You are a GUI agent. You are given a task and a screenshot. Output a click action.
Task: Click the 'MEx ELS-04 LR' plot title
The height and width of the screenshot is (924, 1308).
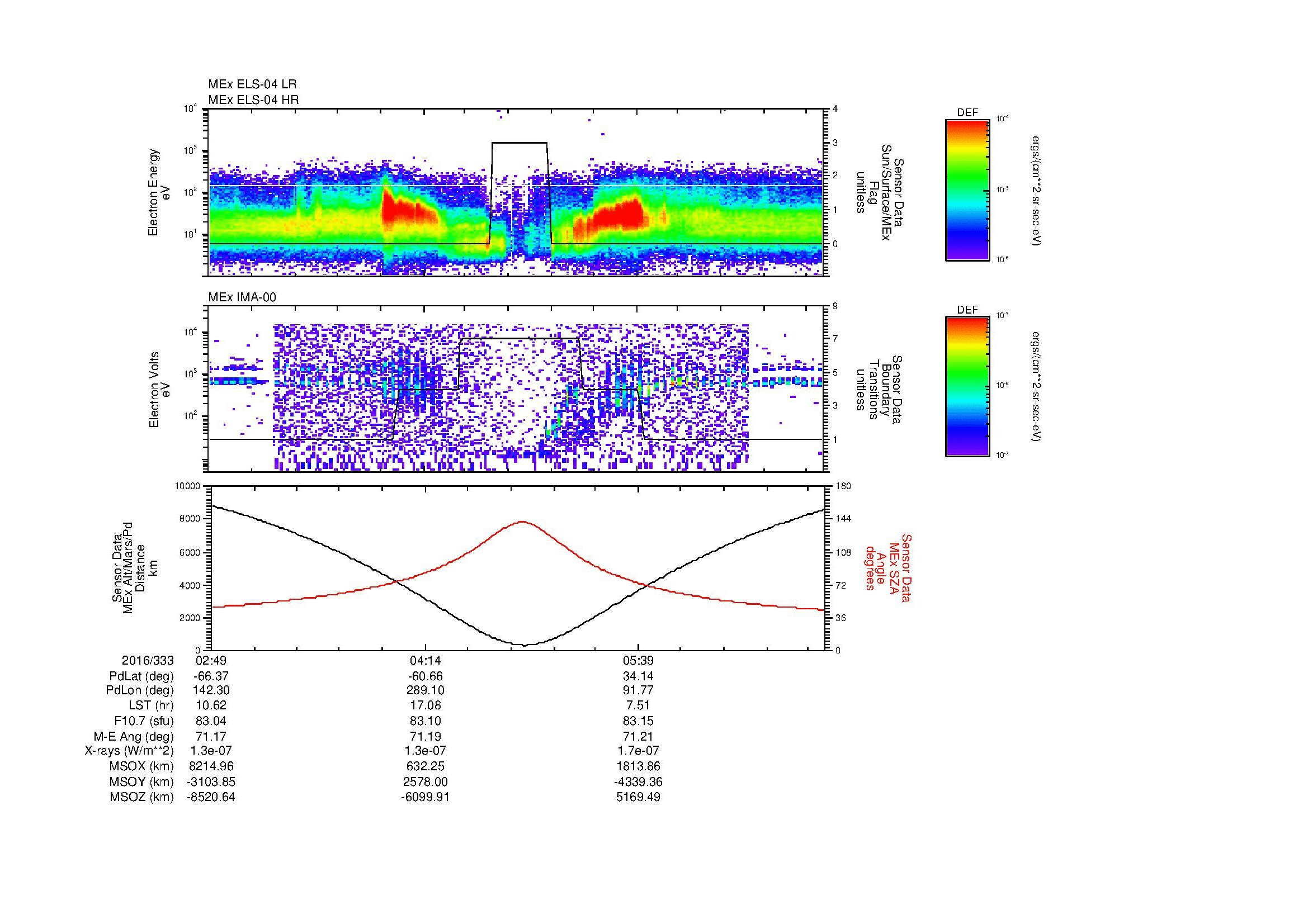coord(252,84)
